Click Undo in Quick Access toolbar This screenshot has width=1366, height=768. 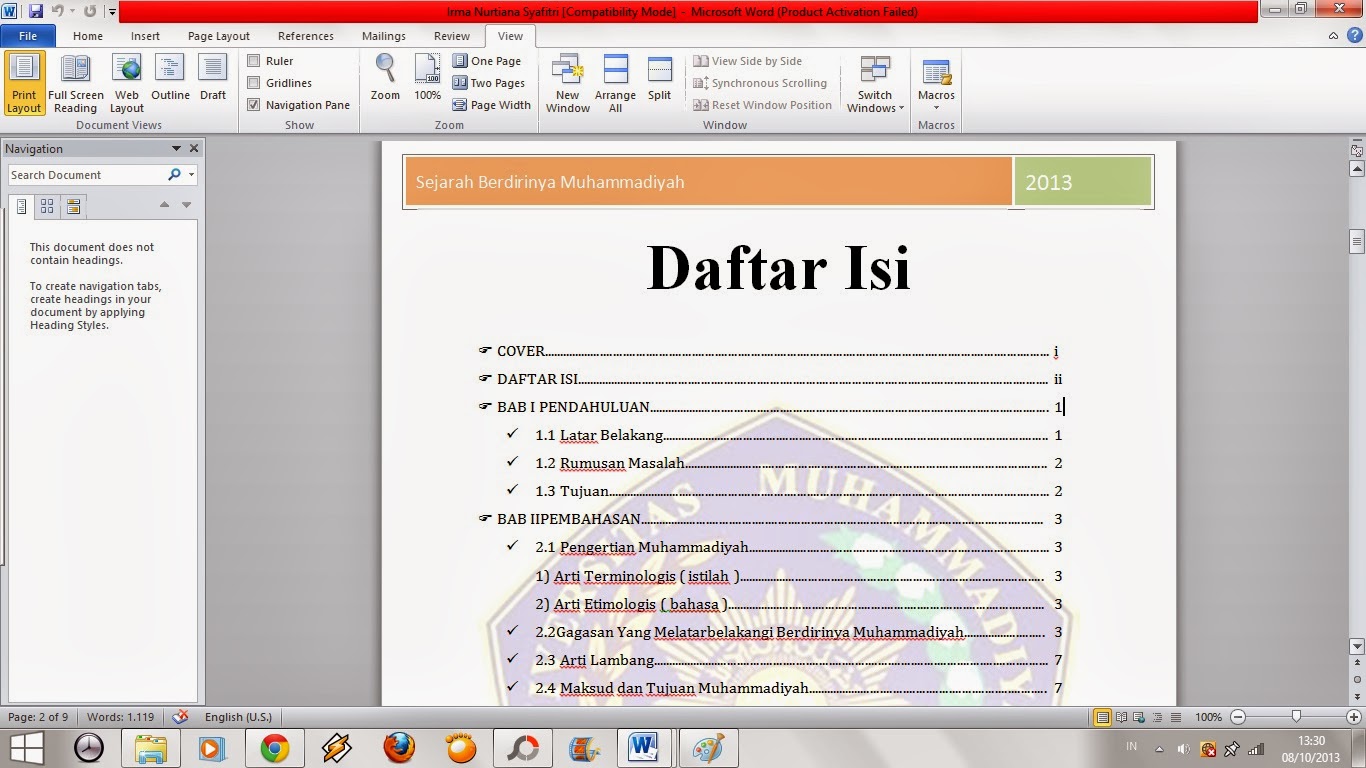pyautogui.click(x=58, y=11)
